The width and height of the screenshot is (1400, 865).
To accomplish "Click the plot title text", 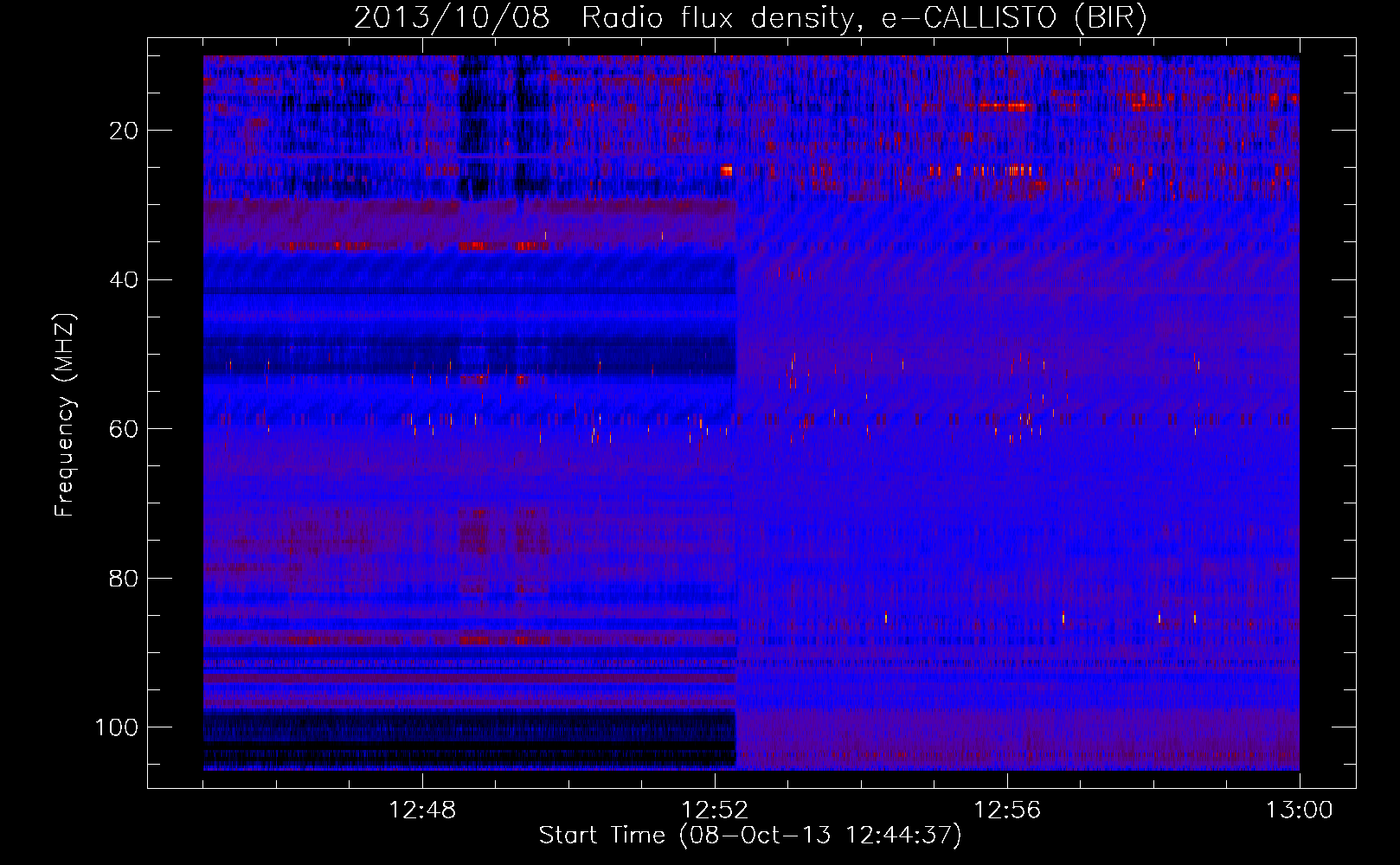I will (750, 18).
